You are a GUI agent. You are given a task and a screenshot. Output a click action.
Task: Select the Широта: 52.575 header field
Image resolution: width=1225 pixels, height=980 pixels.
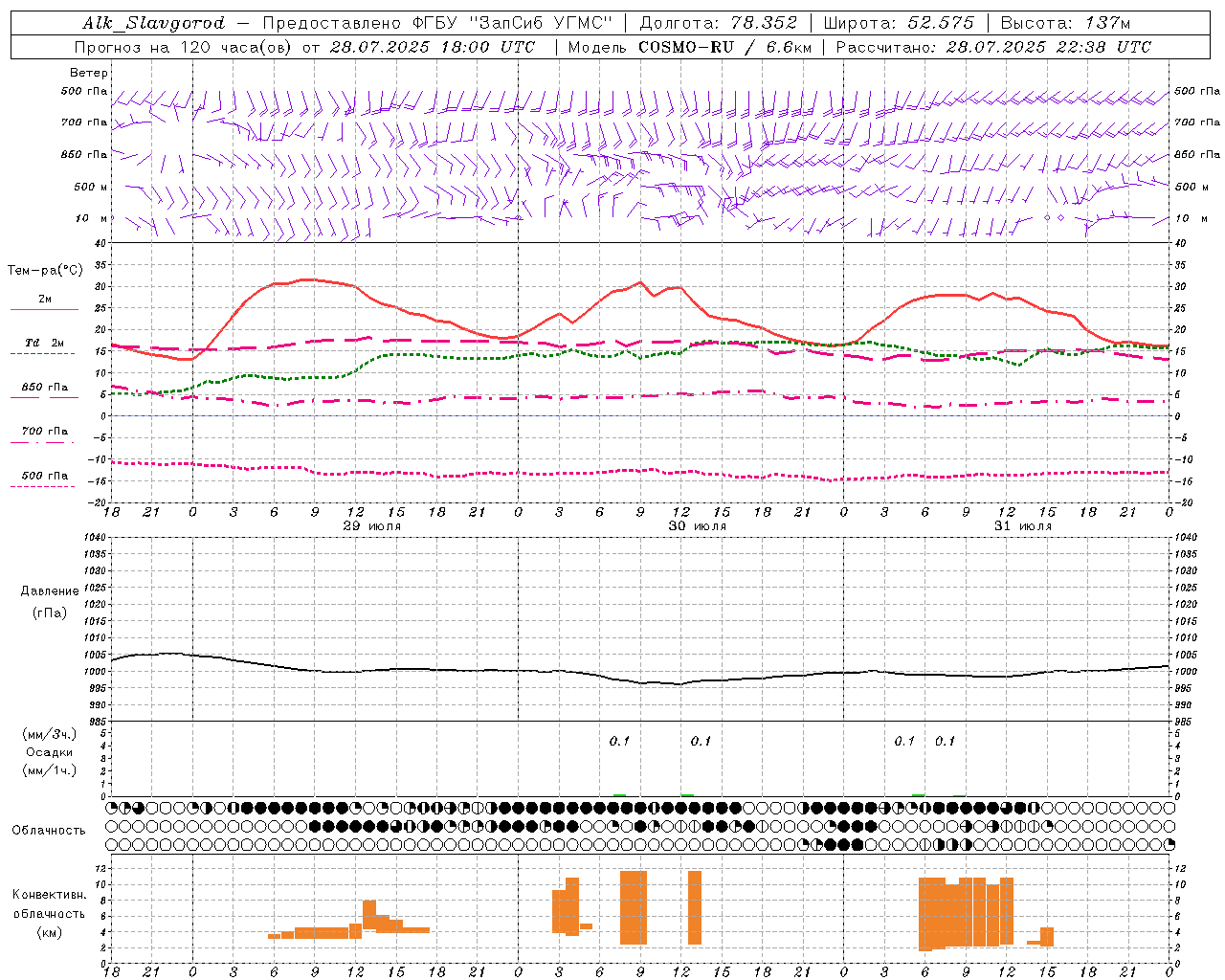pos(899,23)
